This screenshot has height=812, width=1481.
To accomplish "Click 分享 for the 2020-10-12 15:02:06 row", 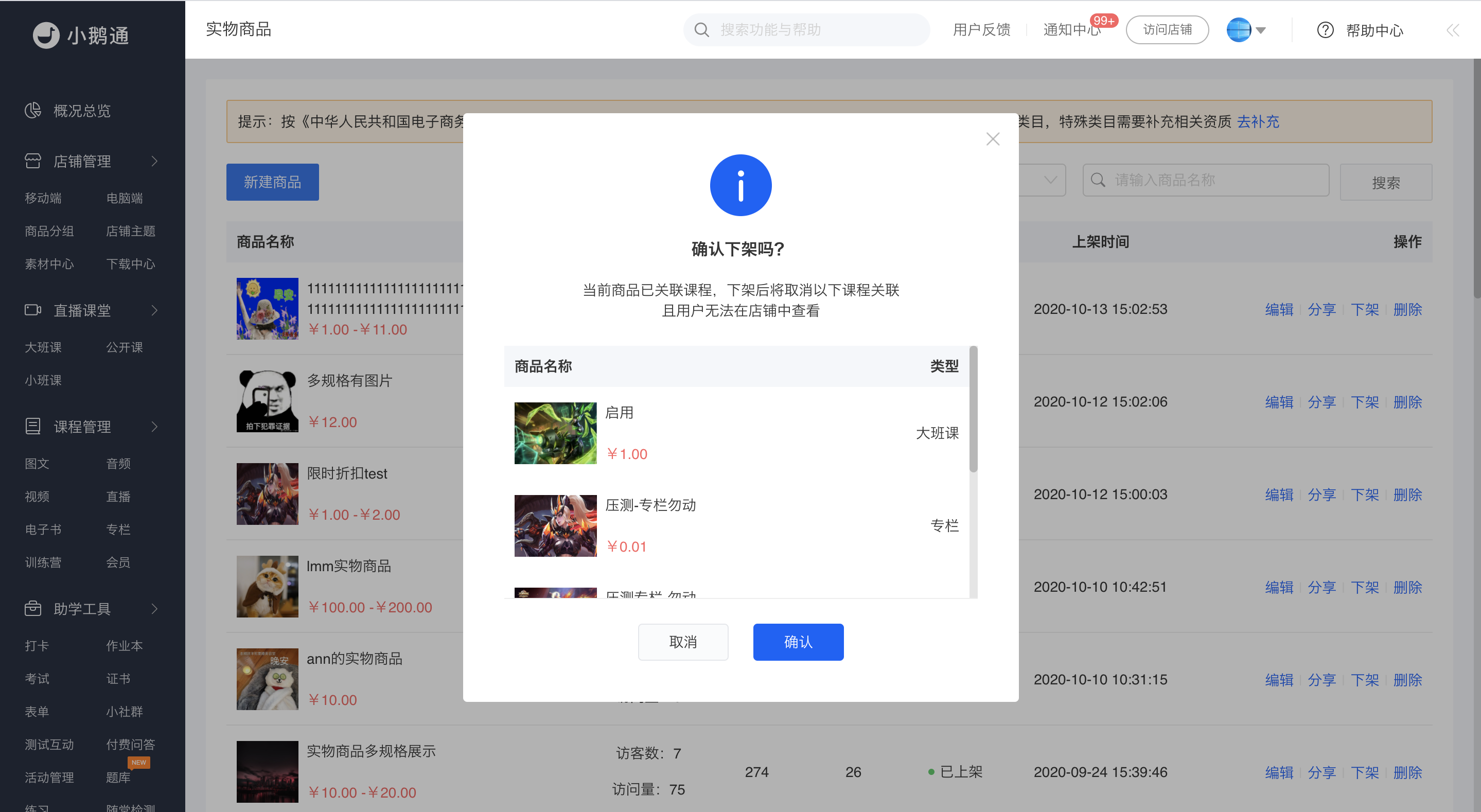I will pyautogui.click(x=1322, y=402).
